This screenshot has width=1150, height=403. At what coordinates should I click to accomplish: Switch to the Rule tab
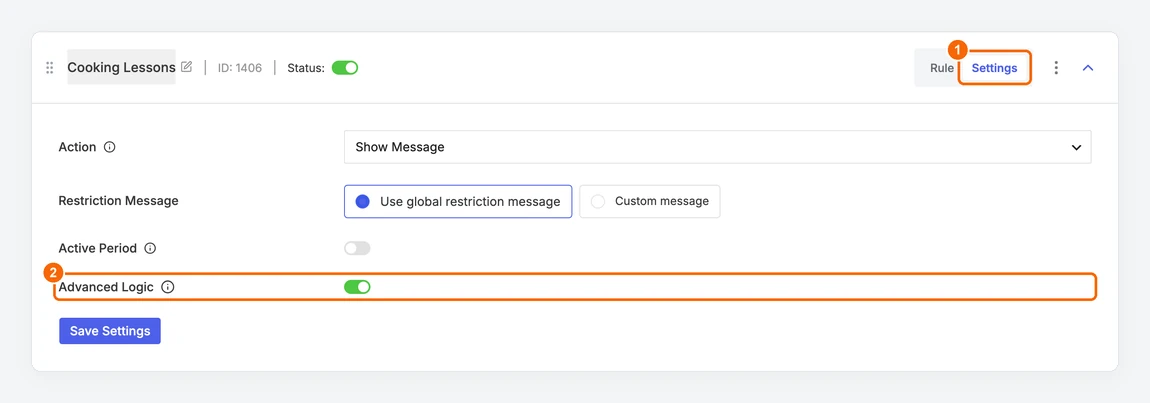click(942, 68)
